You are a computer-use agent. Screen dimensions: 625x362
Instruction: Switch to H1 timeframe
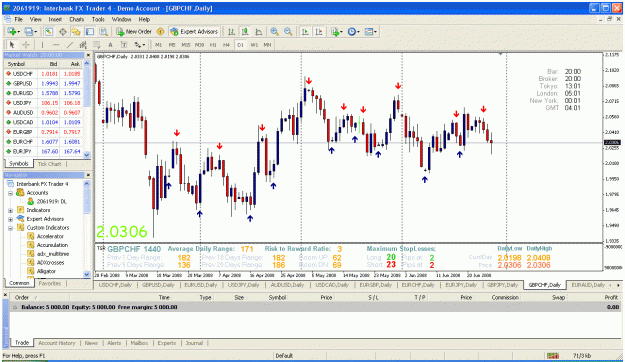213,45
